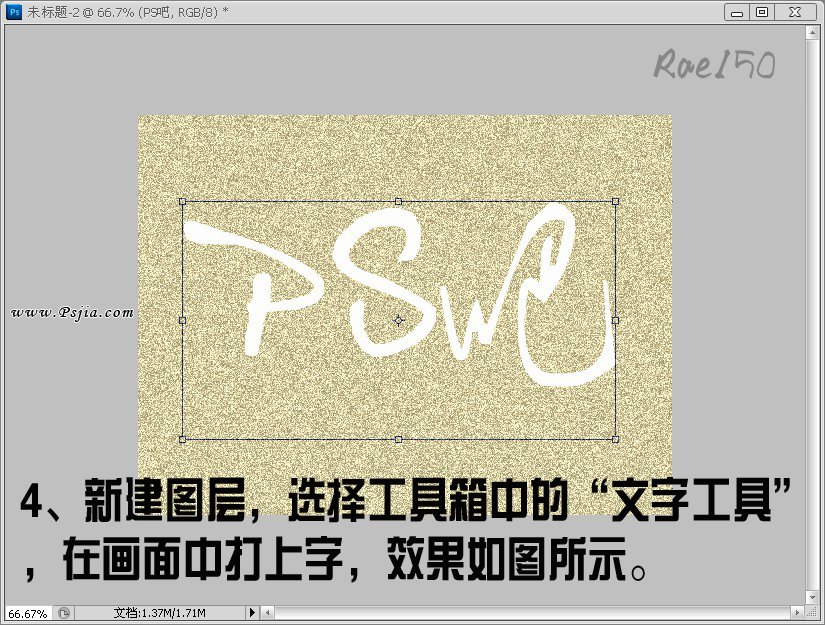Image resolution: width=825 pixels, height=625 pixels.
Task: Click the top-left transform corner handle
Action: click(182, 201)
